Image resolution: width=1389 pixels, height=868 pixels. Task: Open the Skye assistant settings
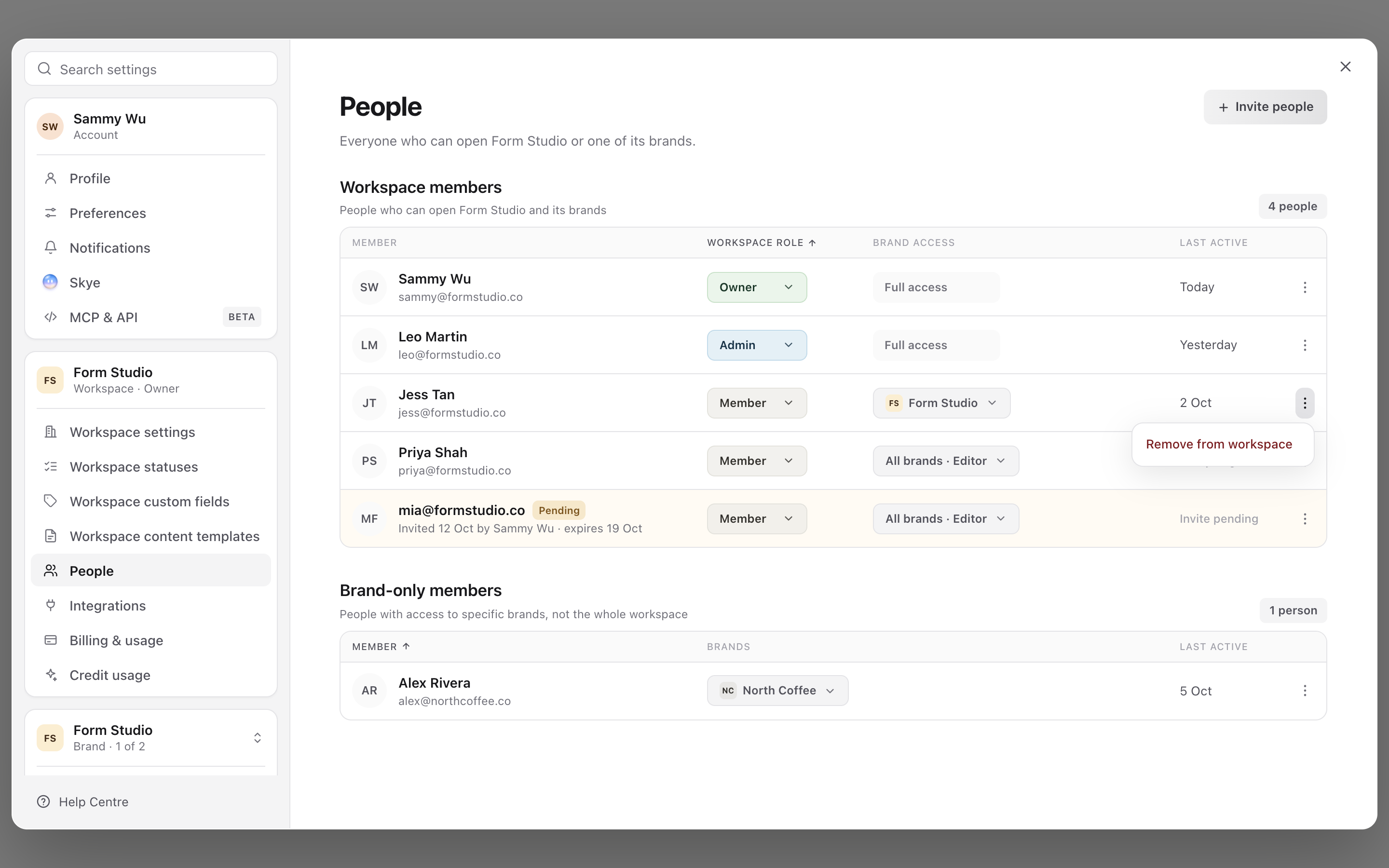(150, 283)
